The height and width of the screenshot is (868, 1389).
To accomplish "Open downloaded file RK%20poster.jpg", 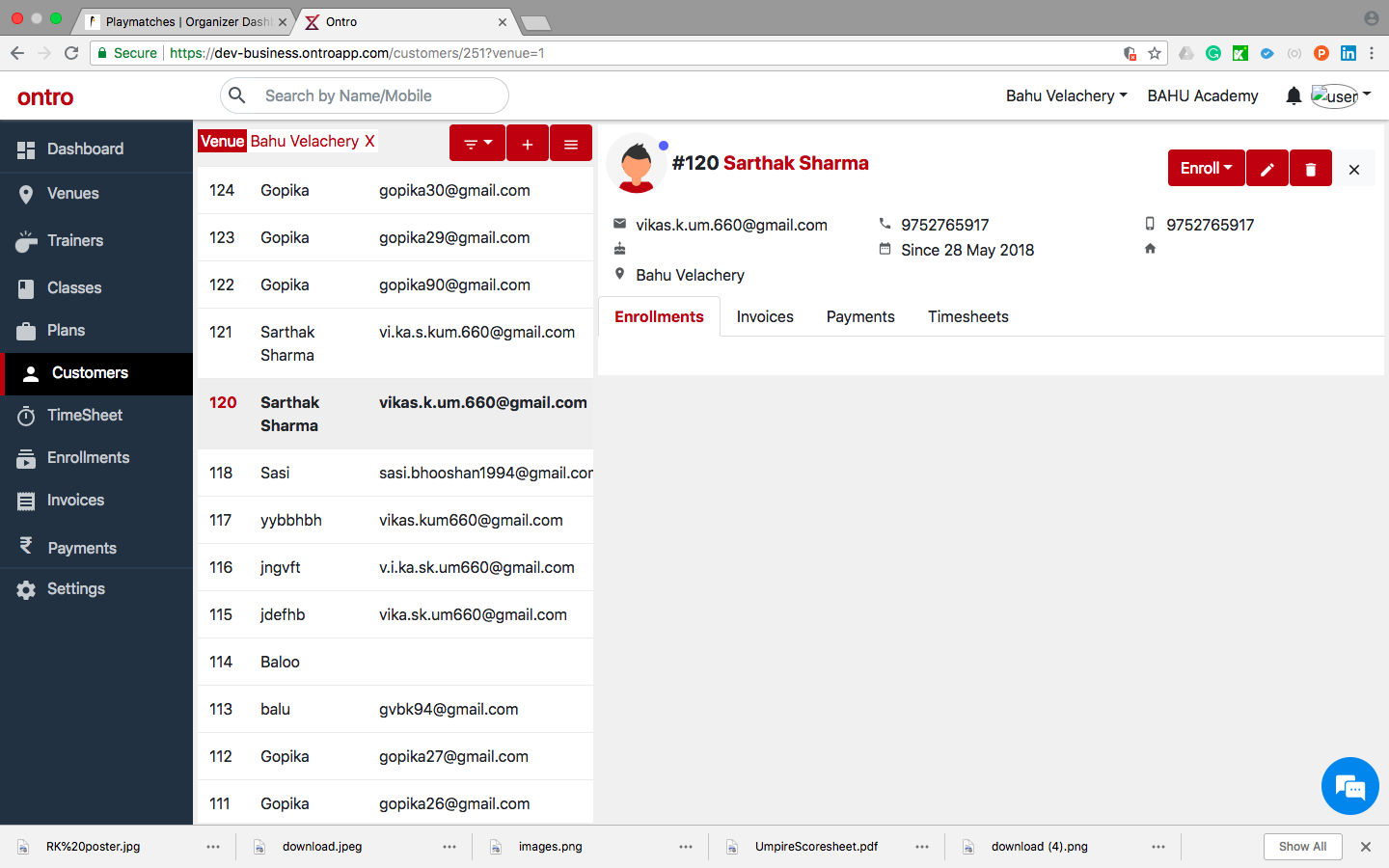I will tap(93, 847).
